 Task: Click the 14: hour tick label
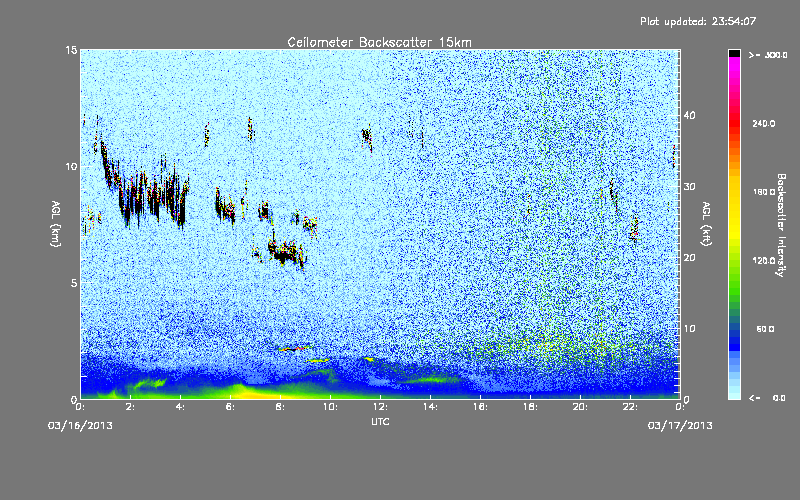(430, 407)
